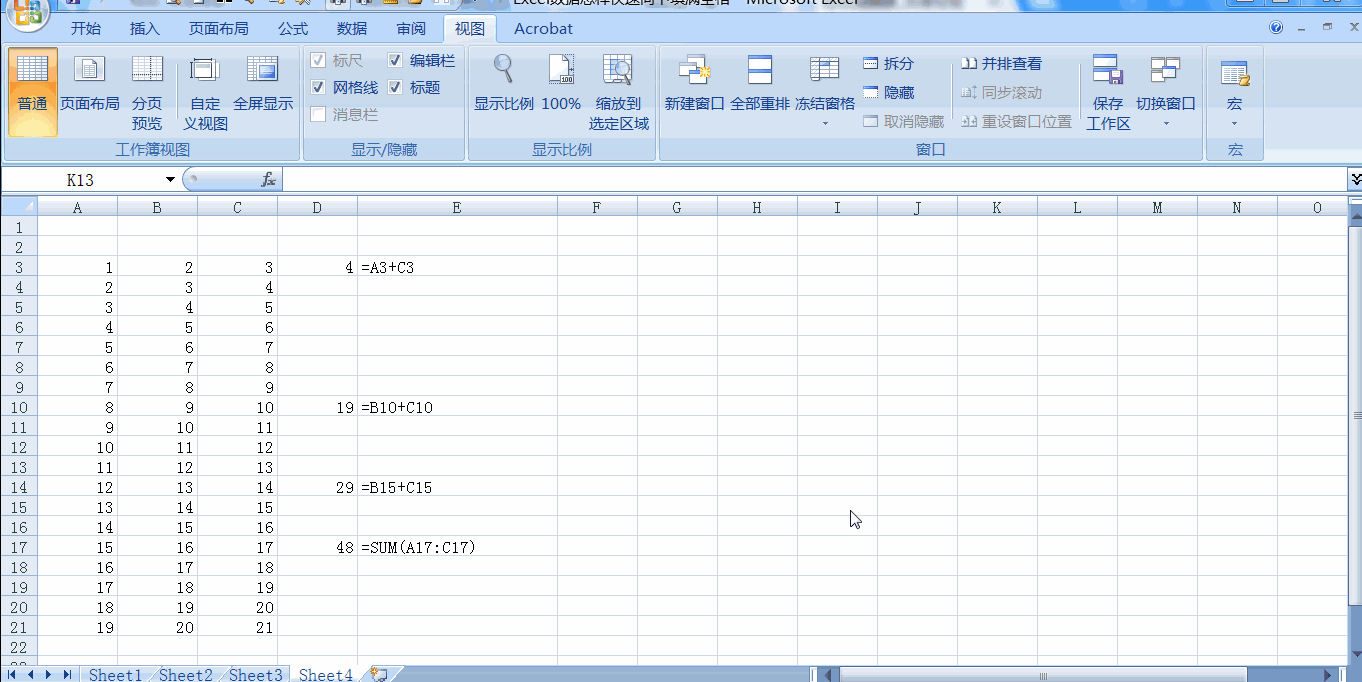
Task: Switch to Sheet2 worksheet tab
Action: tap(186, 675)
